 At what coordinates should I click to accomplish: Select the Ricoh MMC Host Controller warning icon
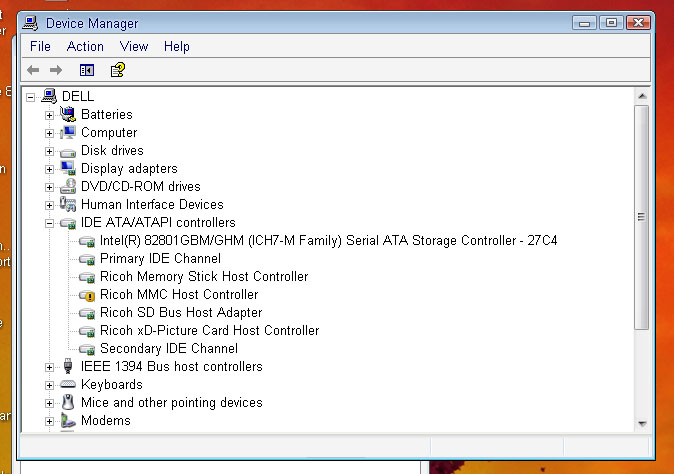pyautogui.click(x=87, y=295)
